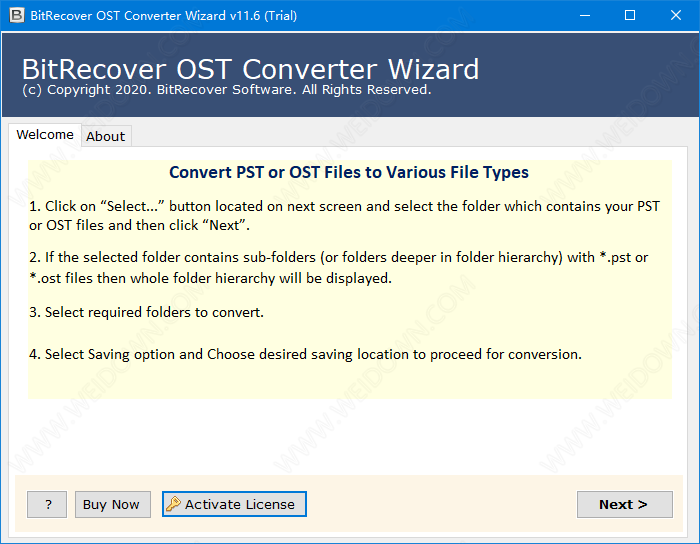The width and height of the screenshot is (700, 544).
Task: Click step 3 Select required folders text
Action: 146,312
